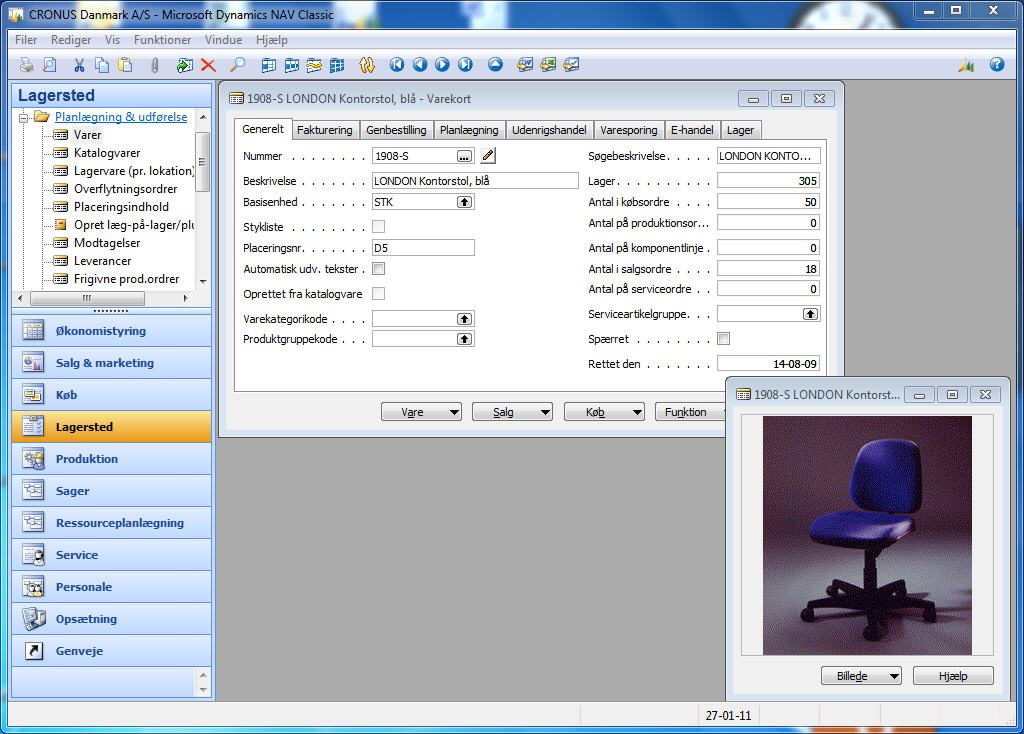Click the blue chair picture
This screenshot has height=734, width=1024.
pyautogui.click(x=867, y=535)
